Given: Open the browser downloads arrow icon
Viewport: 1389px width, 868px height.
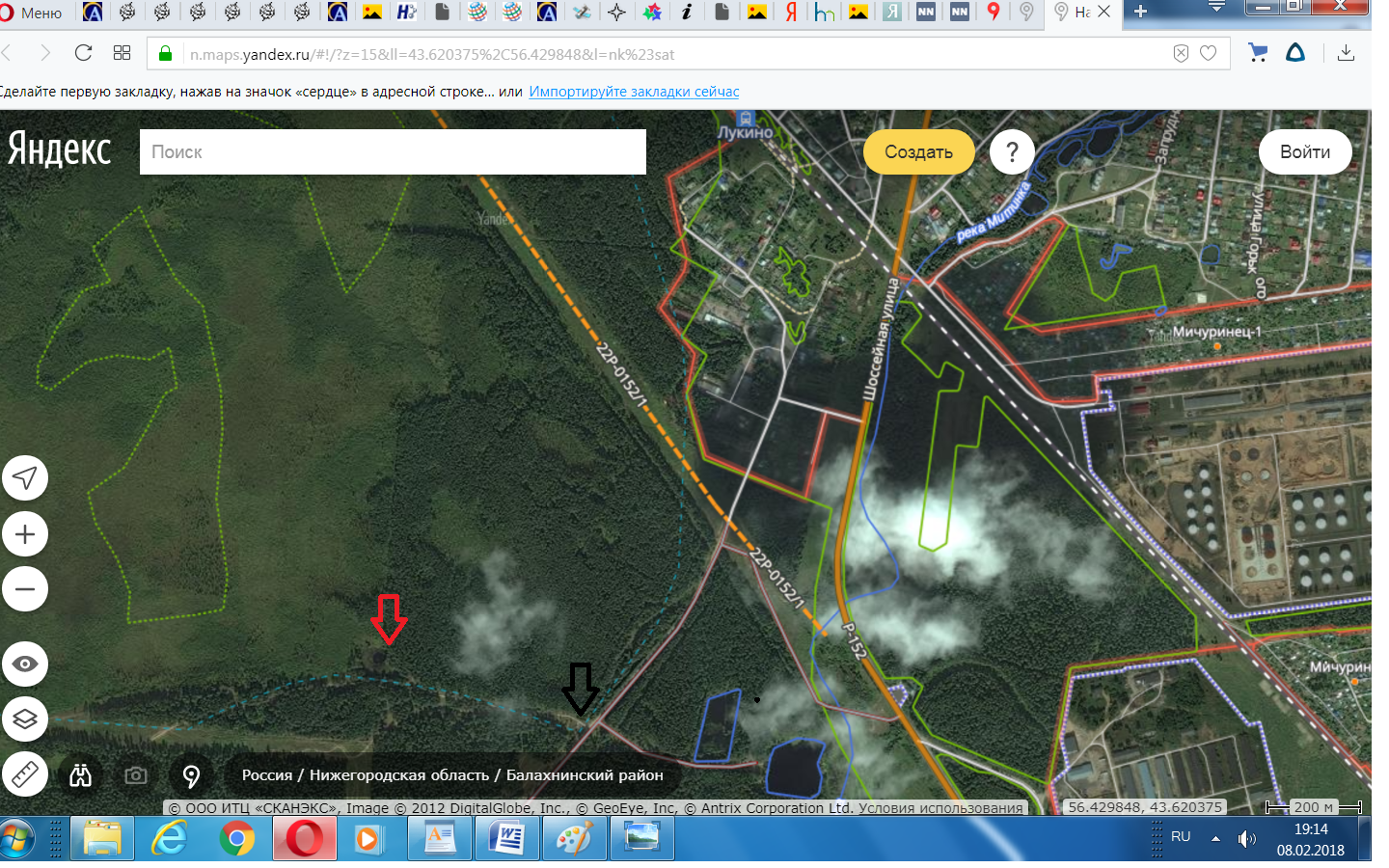Looking at the screenshot, I should point(1346,53).
